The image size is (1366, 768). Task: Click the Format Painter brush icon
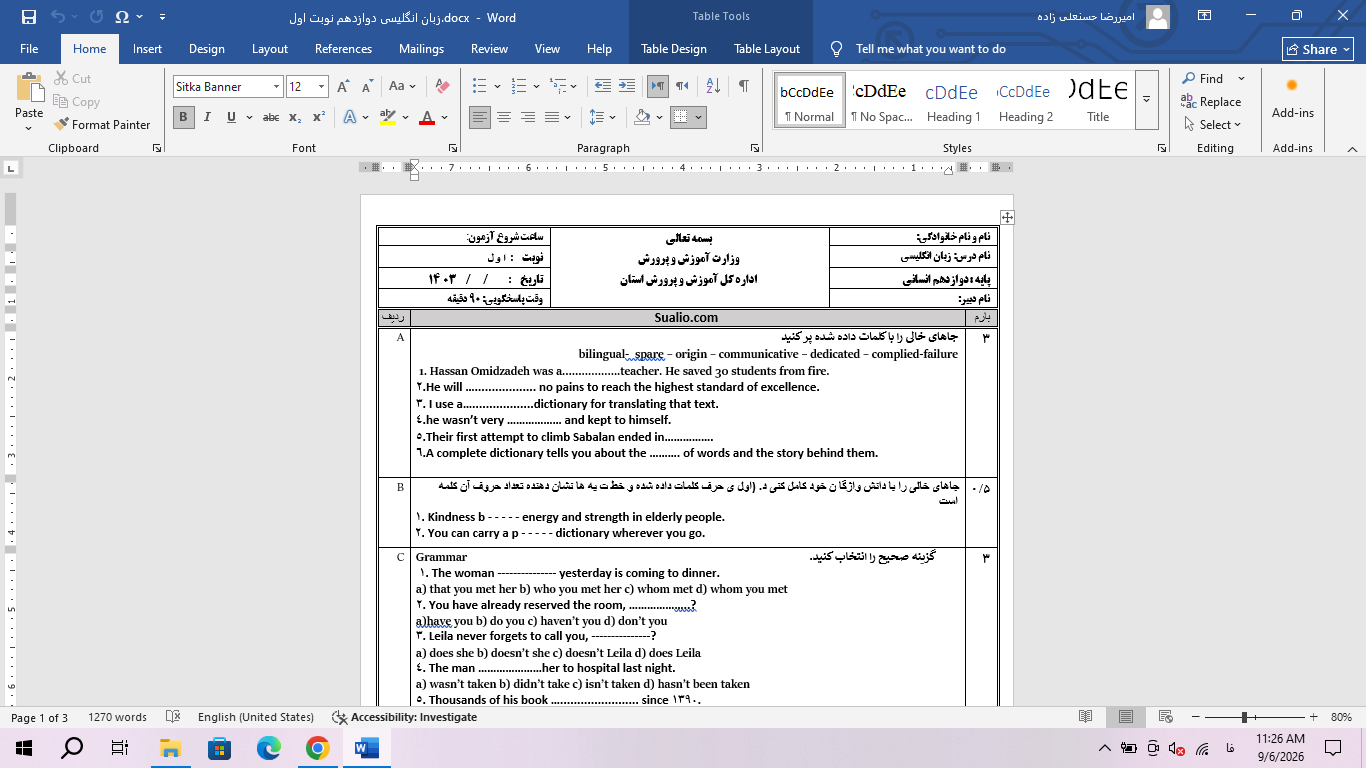(60, 125)
